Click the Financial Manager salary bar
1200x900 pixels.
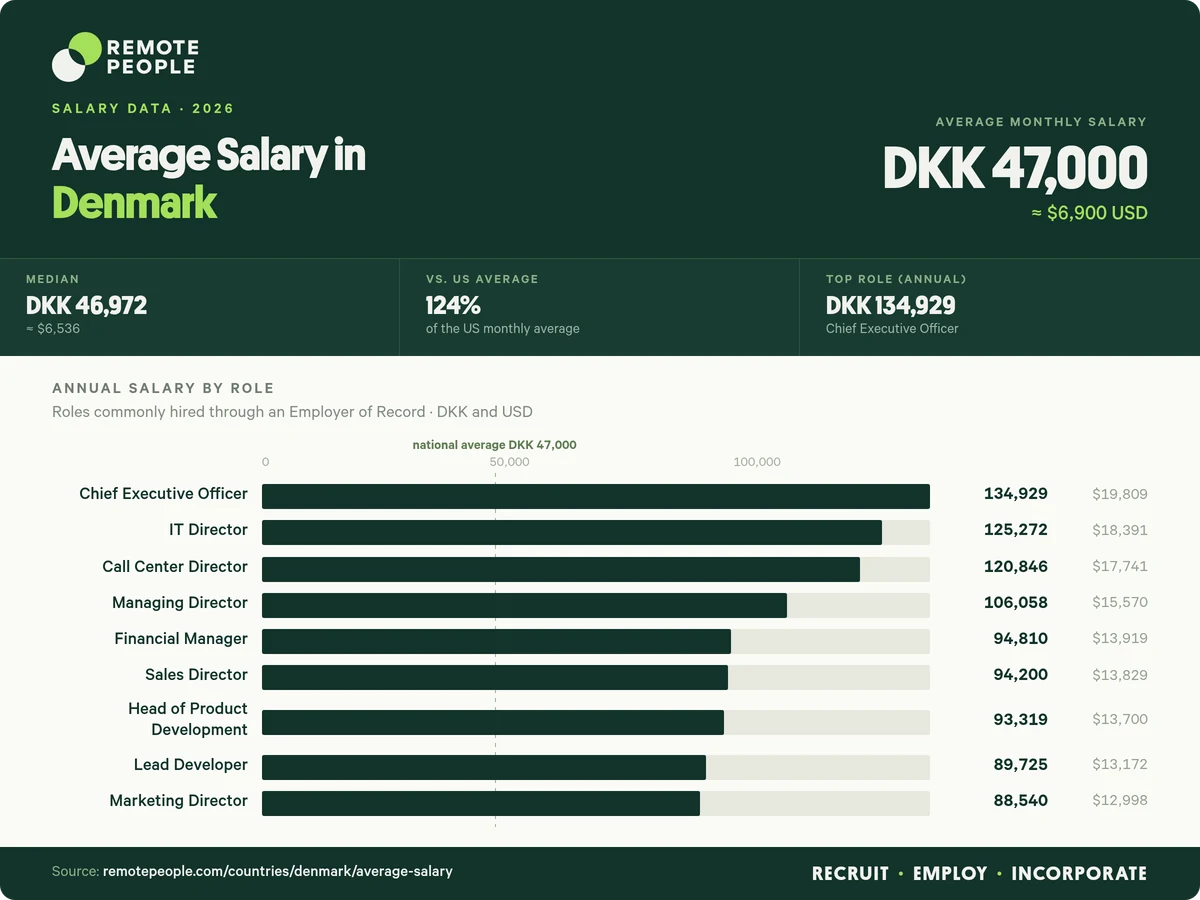click(496, 641)
